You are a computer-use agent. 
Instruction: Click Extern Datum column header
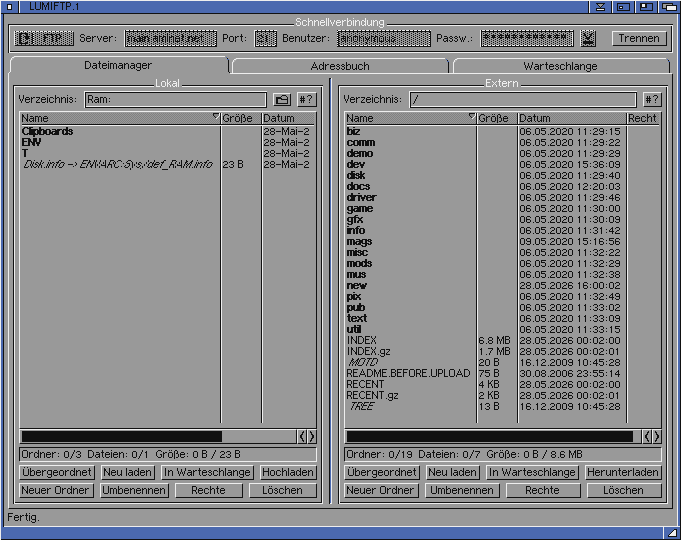[x=572, y=118]
